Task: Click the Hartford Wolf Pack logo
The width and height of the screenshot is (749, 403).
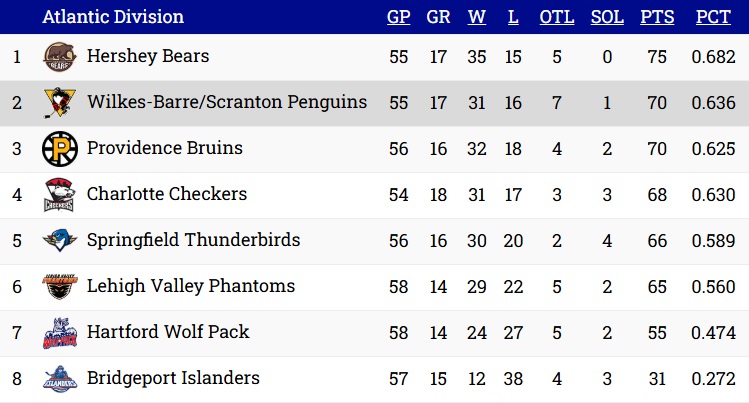Action: (x=60, y=333)
